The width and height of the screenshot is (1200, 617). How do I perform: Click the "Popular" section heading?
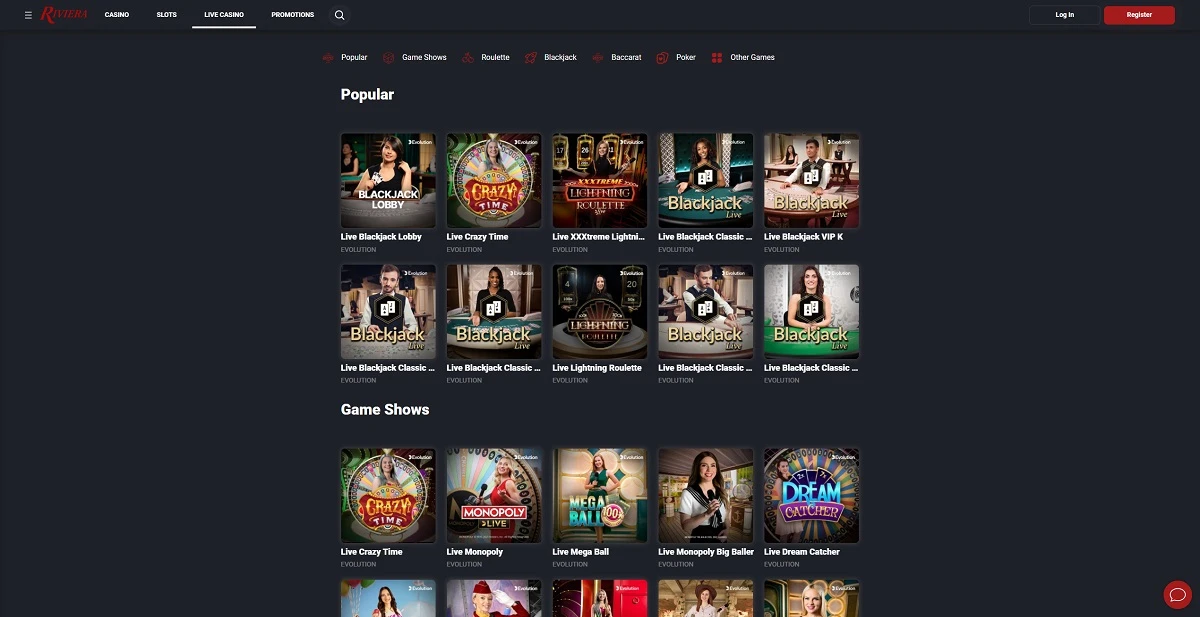coord(367,95)
